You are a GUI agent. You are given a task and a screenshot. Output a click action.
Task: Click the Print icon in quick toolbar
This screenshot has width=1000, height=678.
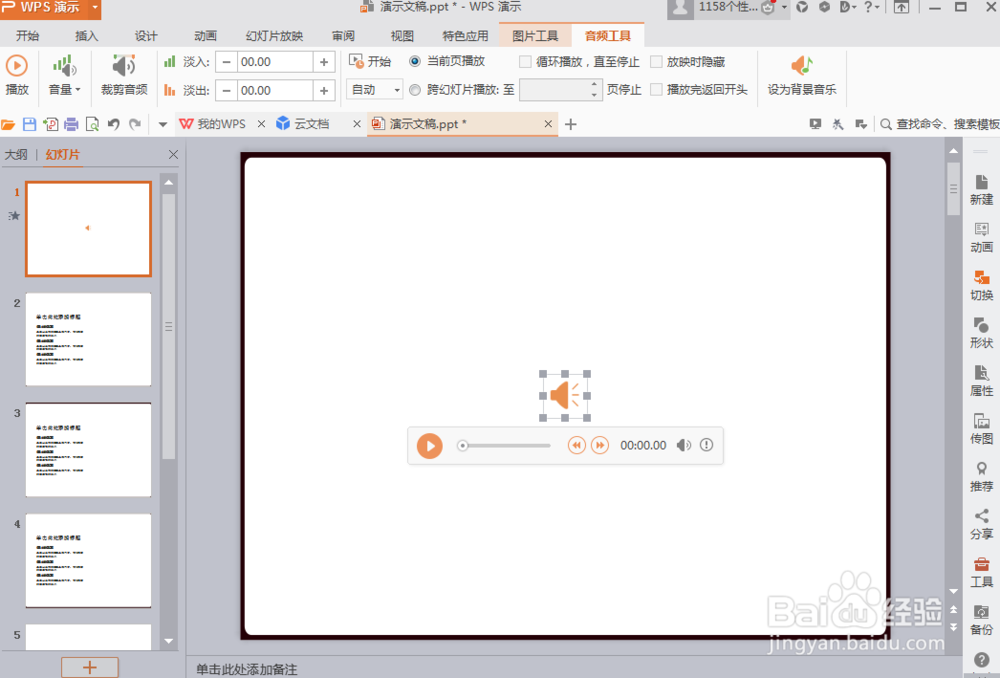click(71, 124)
